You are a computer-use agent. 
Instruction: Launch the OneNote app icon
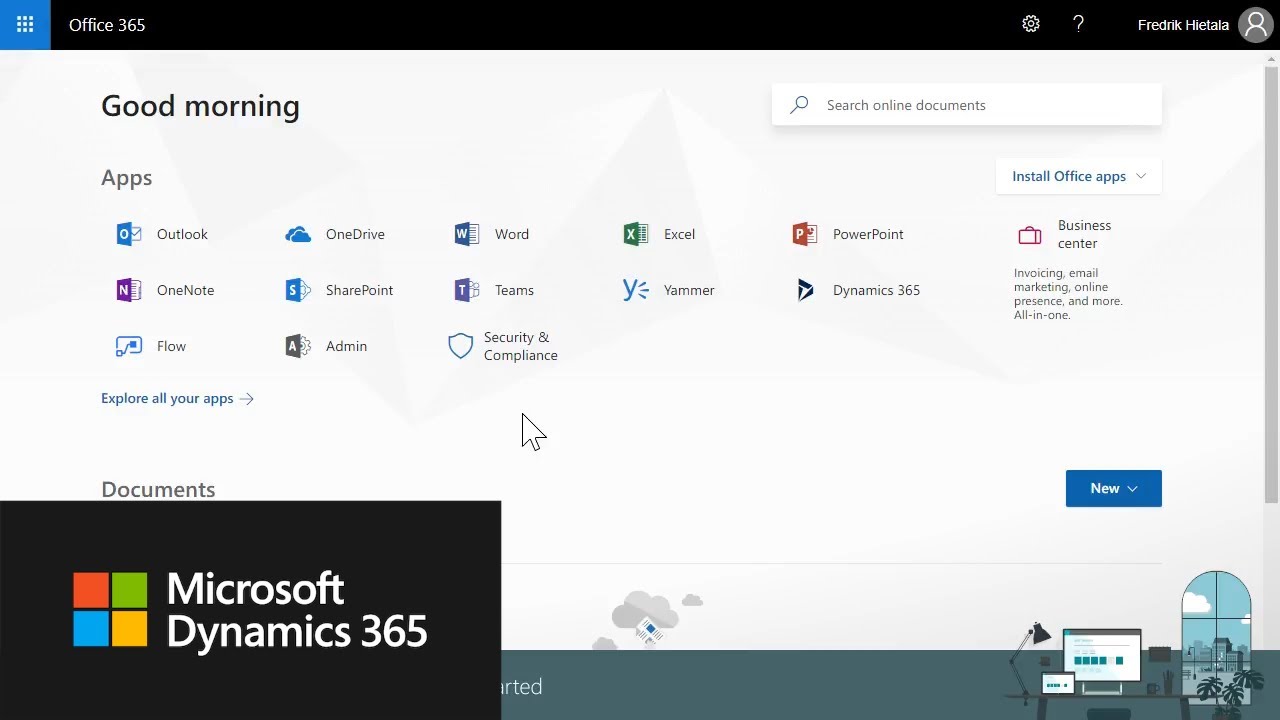129,290
